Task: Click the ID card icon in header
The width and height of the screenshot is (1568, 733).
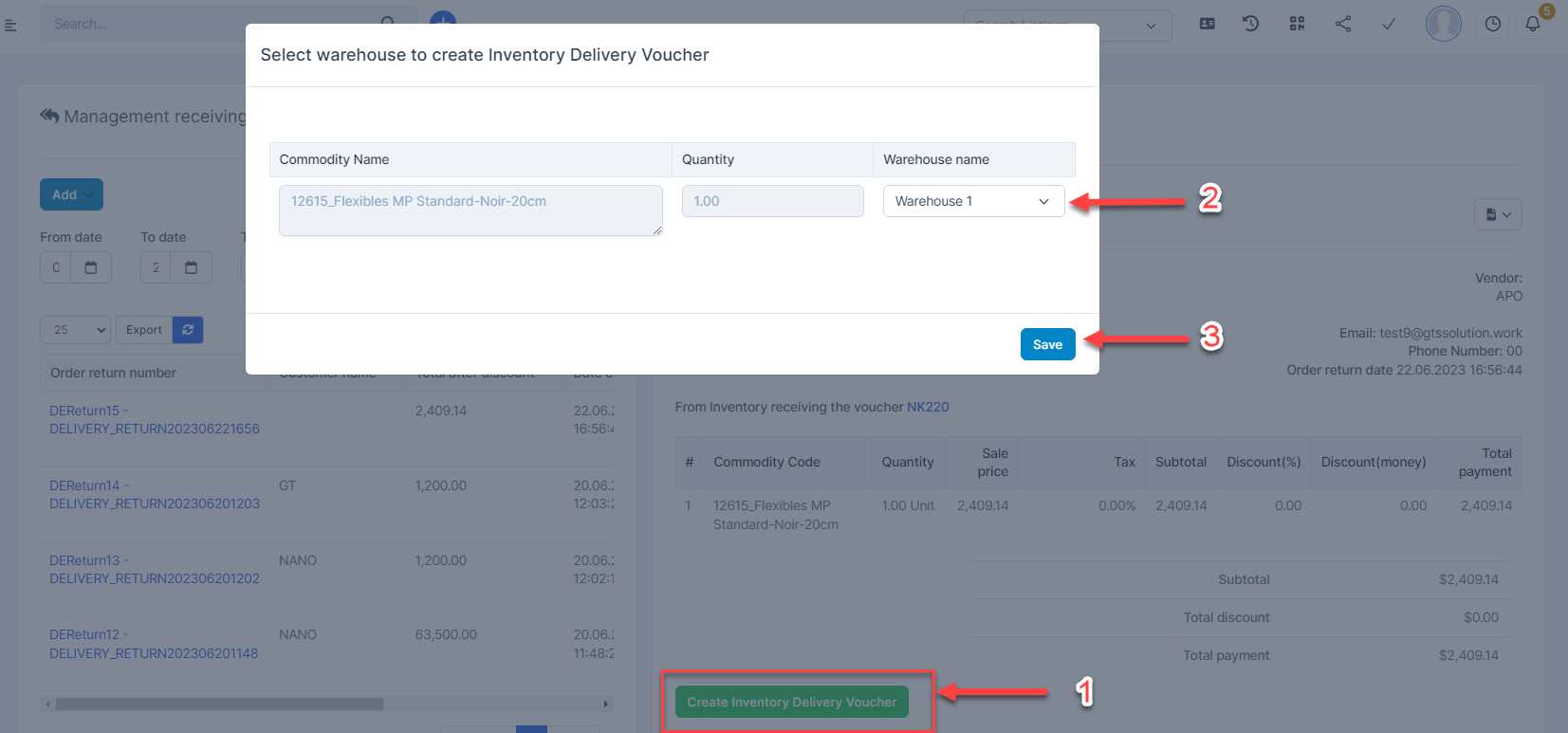Action: coord(1208,24)
